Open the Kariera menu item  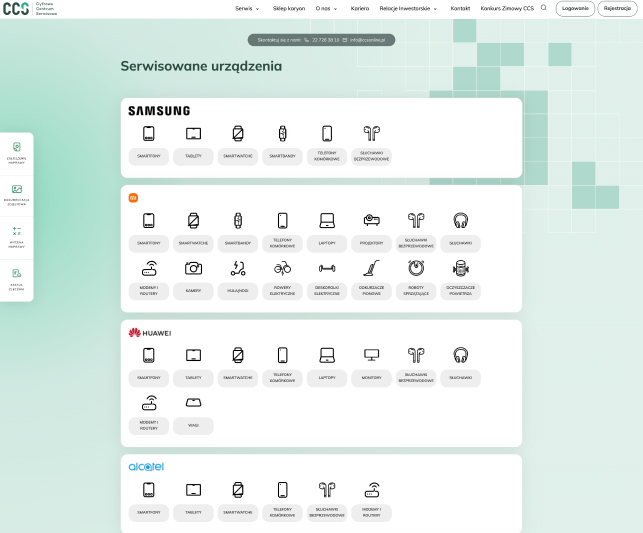360,8
